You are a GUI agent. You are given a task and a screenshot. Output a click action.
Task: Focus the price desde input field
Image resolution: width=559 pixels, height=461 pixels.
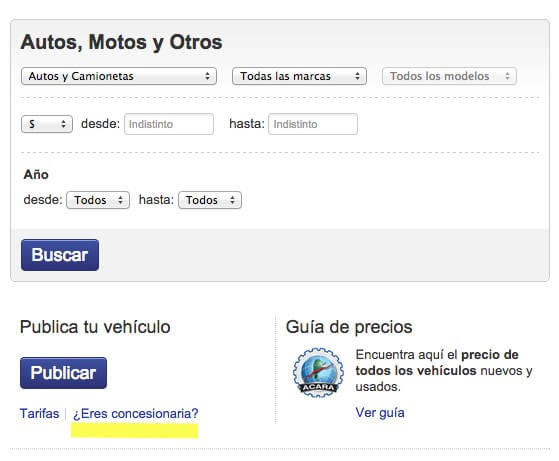click(x=169, y=124)
